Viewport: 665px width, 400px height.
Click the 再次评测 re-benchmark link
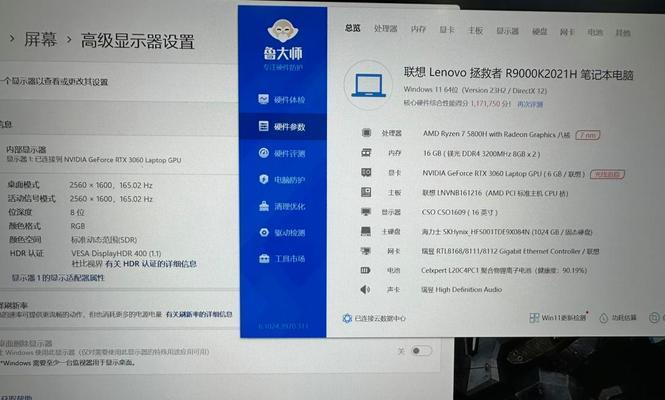tap(530, 104)
